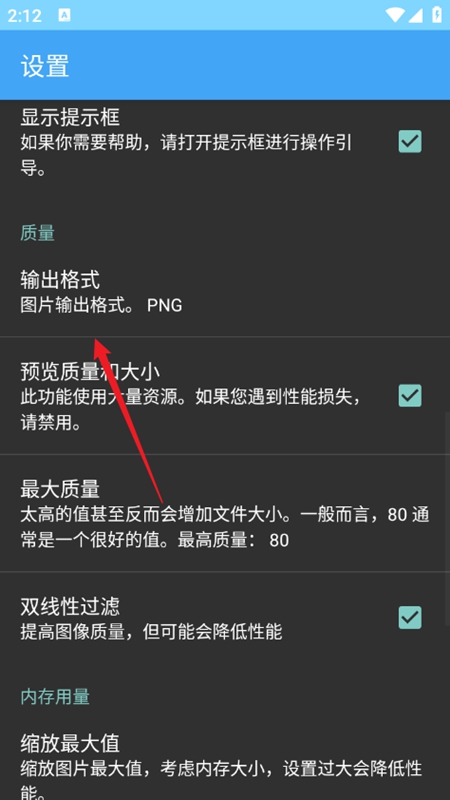
Task: Tap the 内存用量 section header
Action: coord(55,696)
